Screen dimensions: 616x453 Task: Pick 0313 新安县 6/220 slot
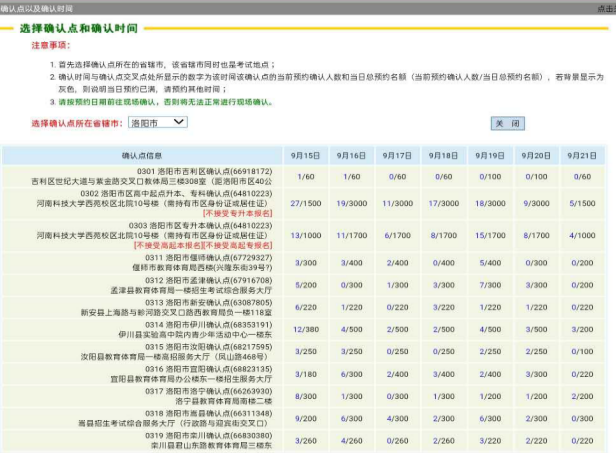pyautogui.click(x=305, y=307)
